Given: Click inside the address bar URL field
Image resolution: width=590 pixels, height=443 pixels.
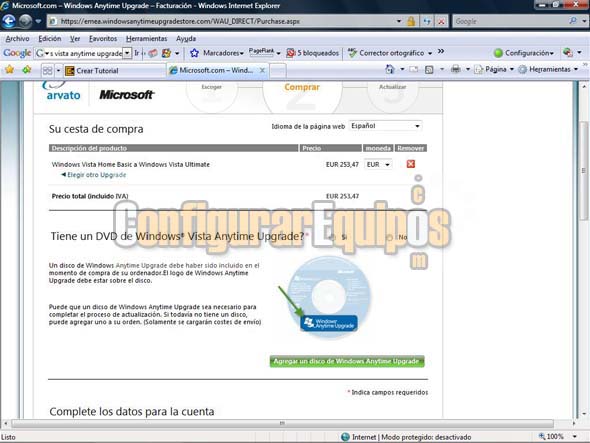Looking at the screenshot, I should [226, 21].
